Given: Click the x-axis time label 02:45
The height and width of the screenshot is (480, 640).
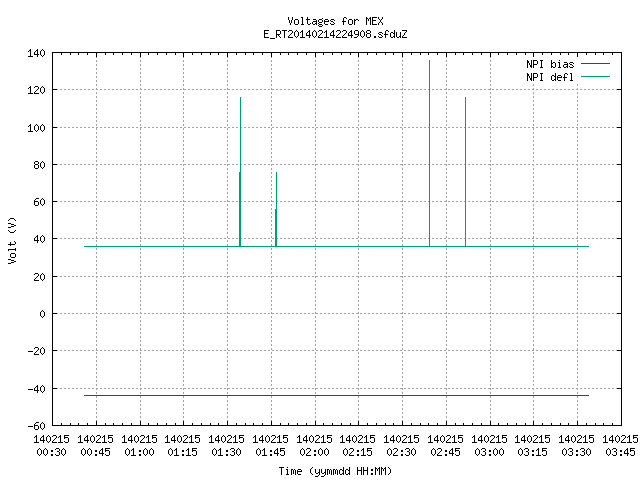Looking at the screenshot, I should pyautogui.click(x=445, y=452).
